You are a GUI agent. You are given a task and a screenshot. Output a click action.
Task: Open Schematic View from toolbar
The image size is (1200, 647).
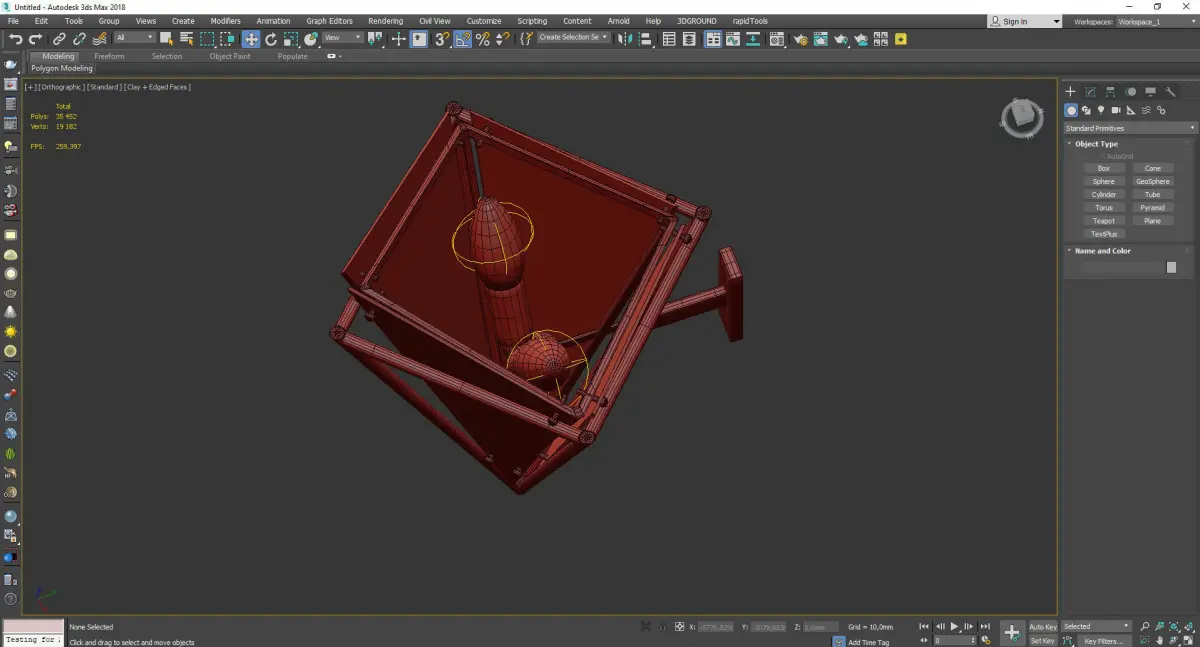[753, 39]
